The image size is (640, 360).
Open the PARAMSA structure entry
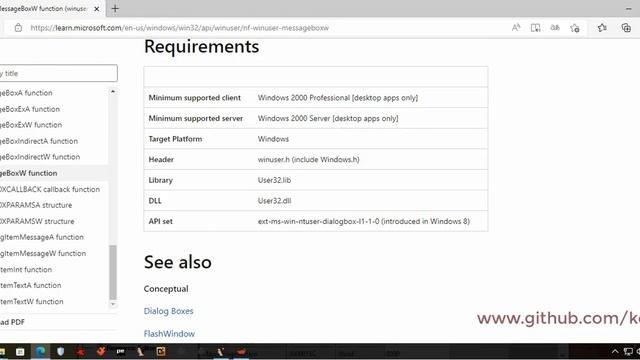click(x=36, y=205)
